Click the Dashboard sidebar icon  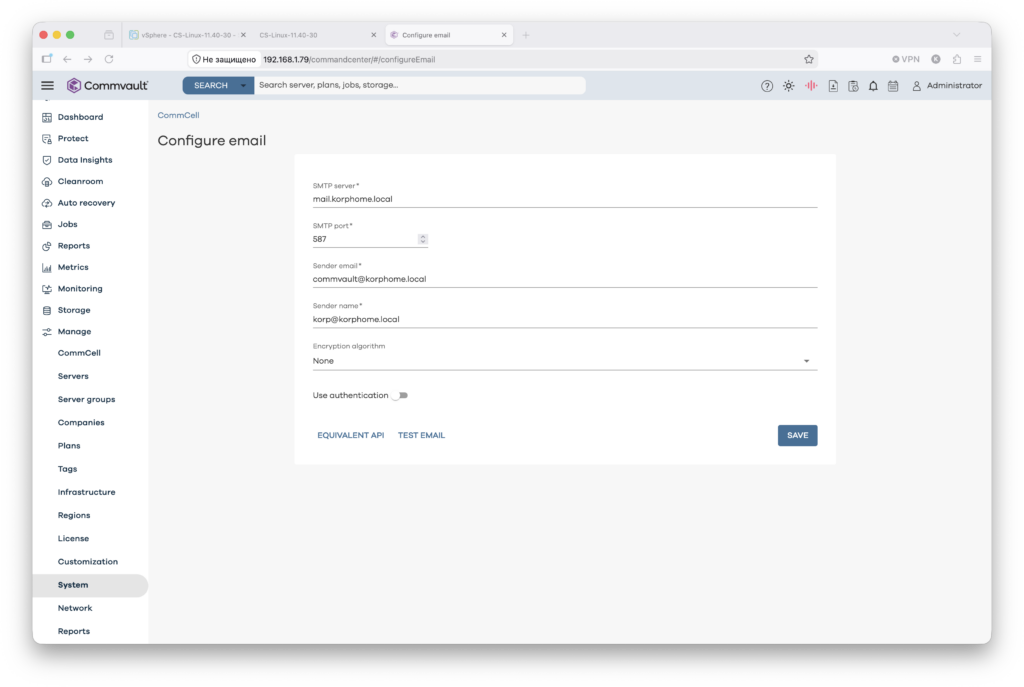(x=47, y=118)
